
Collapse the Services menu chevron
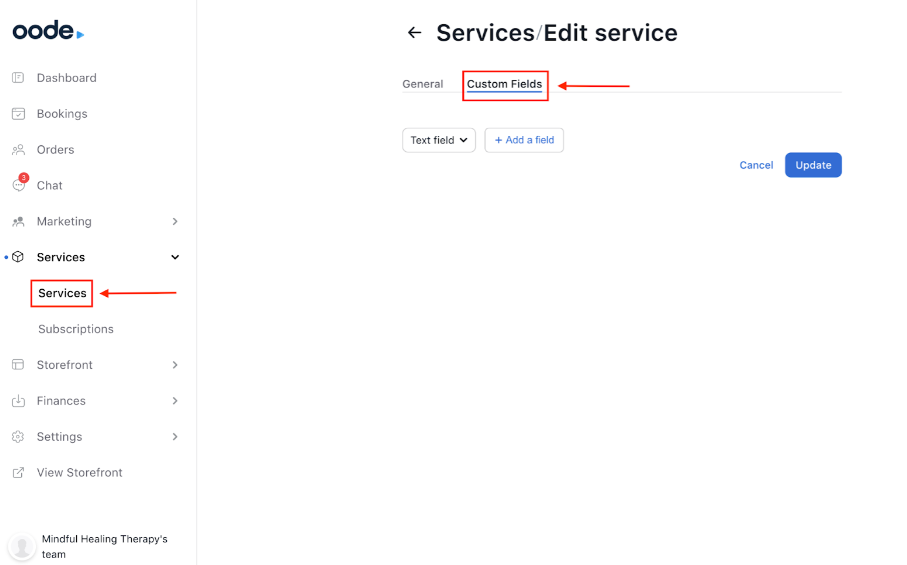tap(175, 257)
